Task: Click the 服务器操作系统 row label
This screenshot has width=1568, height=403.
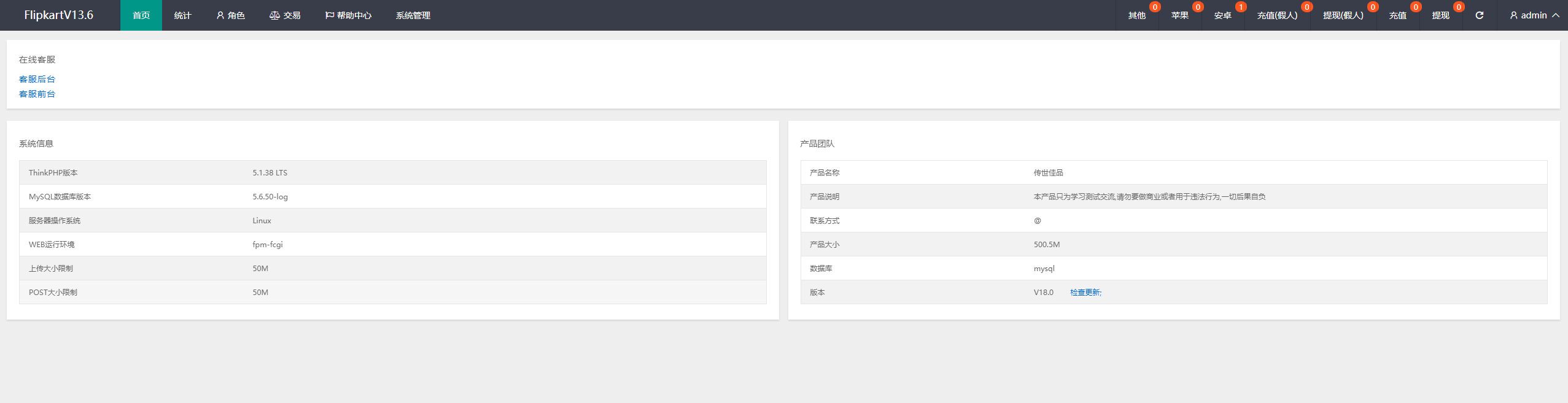Action: click(x=54, y=221)
